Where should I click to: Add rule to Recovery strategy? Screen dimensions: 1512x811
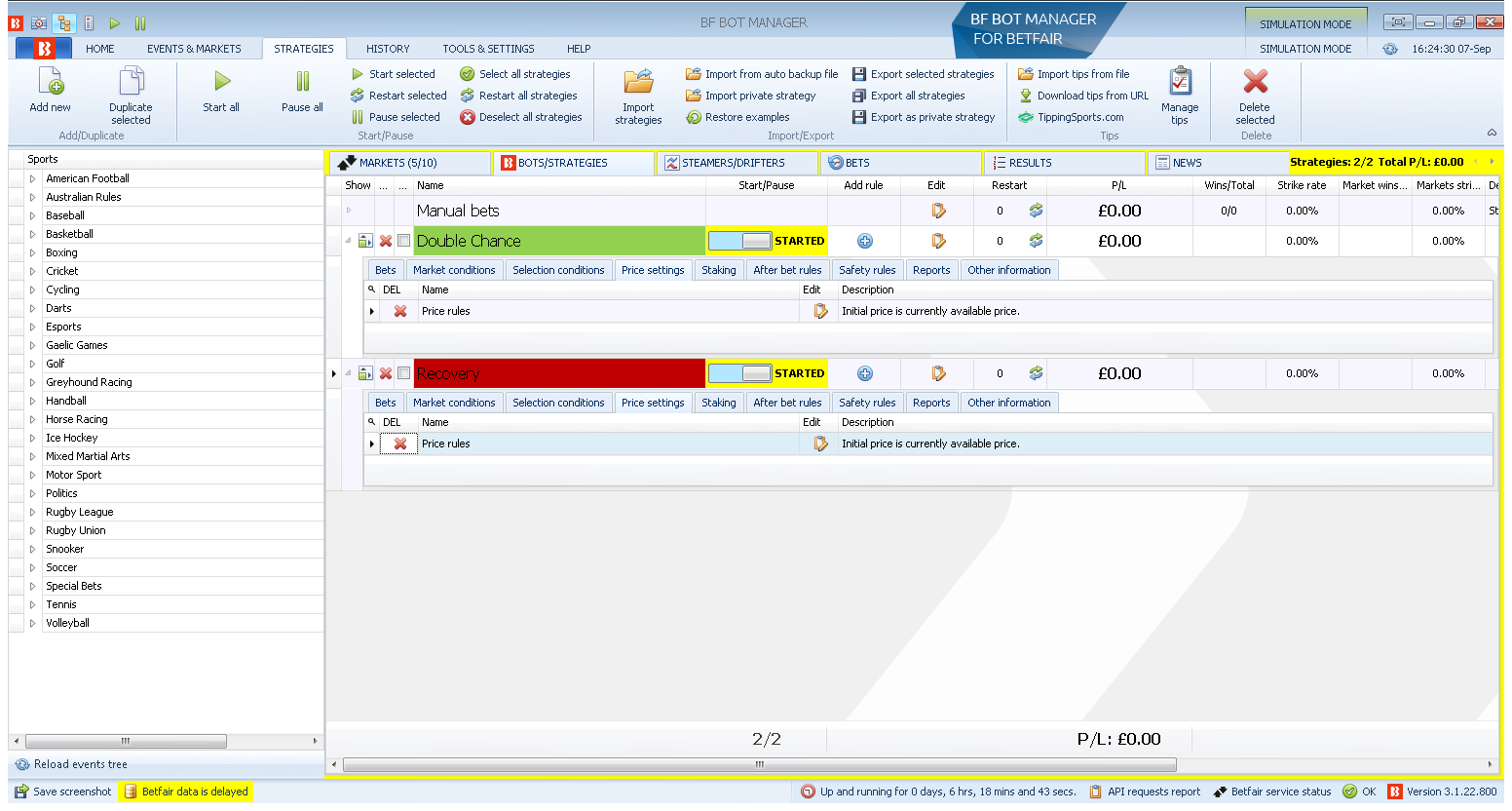tap(865, 373)
